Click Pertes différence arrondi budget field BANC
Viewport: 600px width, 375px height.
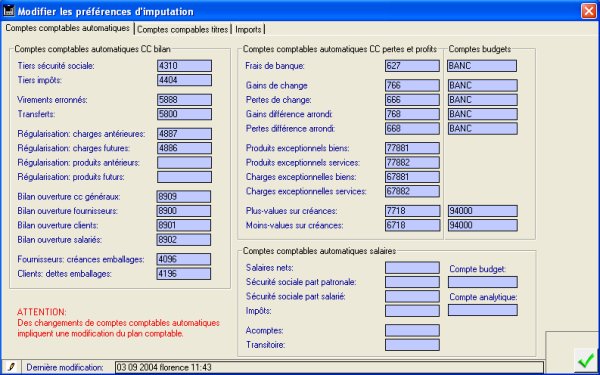483,129
